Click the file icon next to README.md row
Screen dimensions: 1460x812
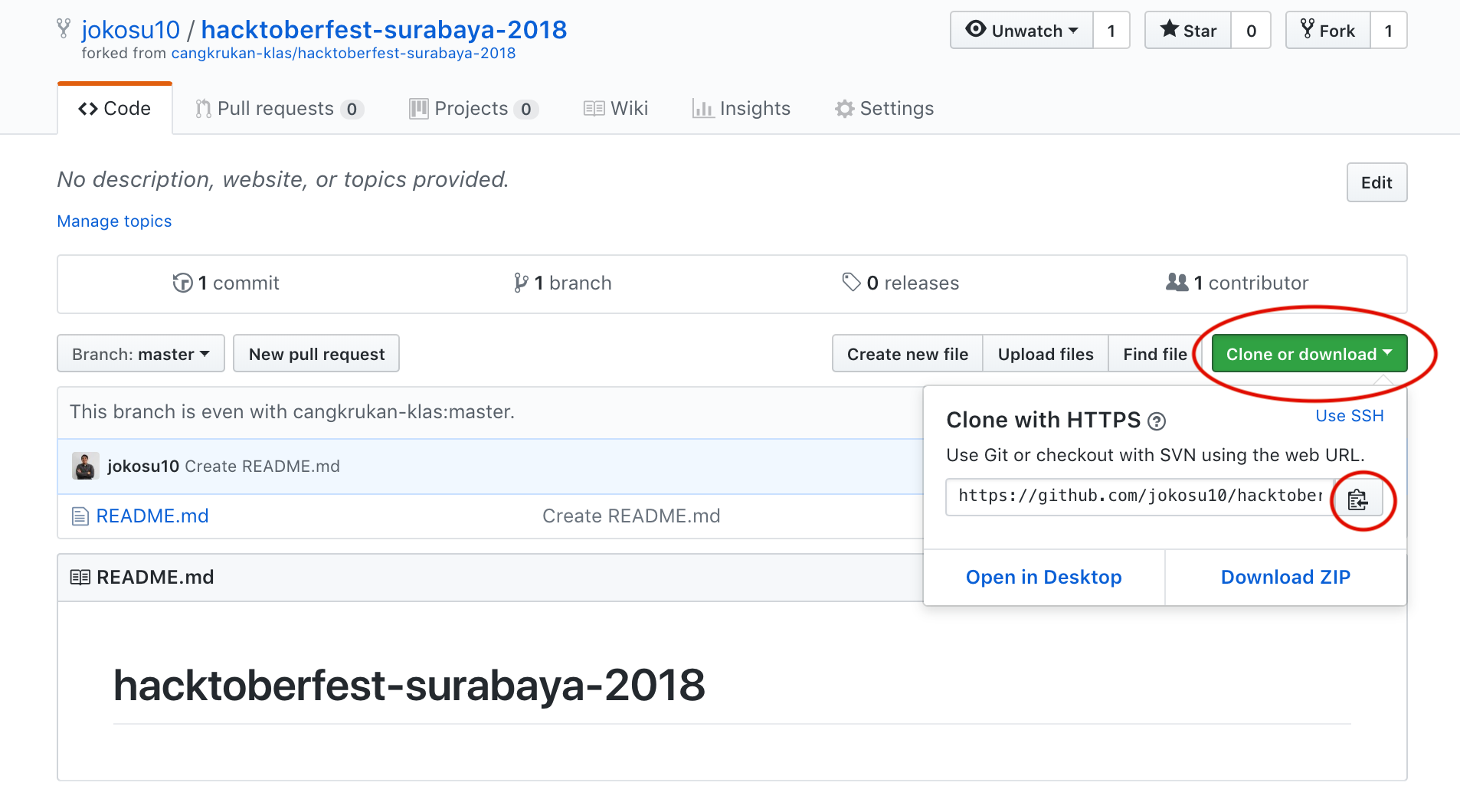point(80,516)
